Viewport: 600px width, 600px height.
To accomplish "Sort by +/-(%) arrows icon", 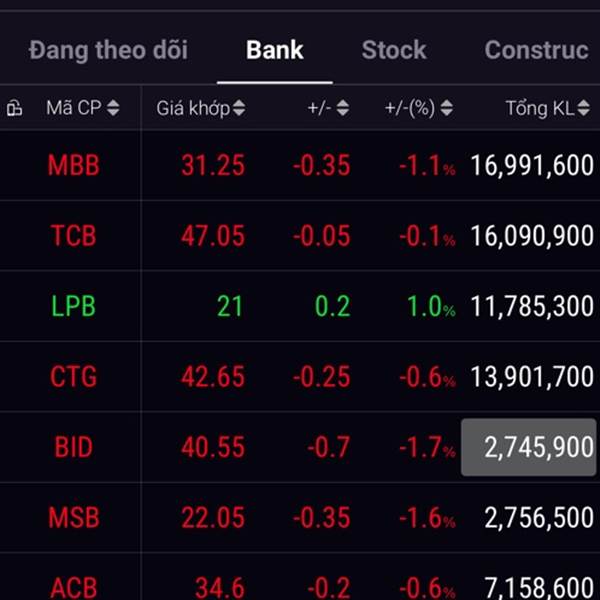I will pos(447,108).
